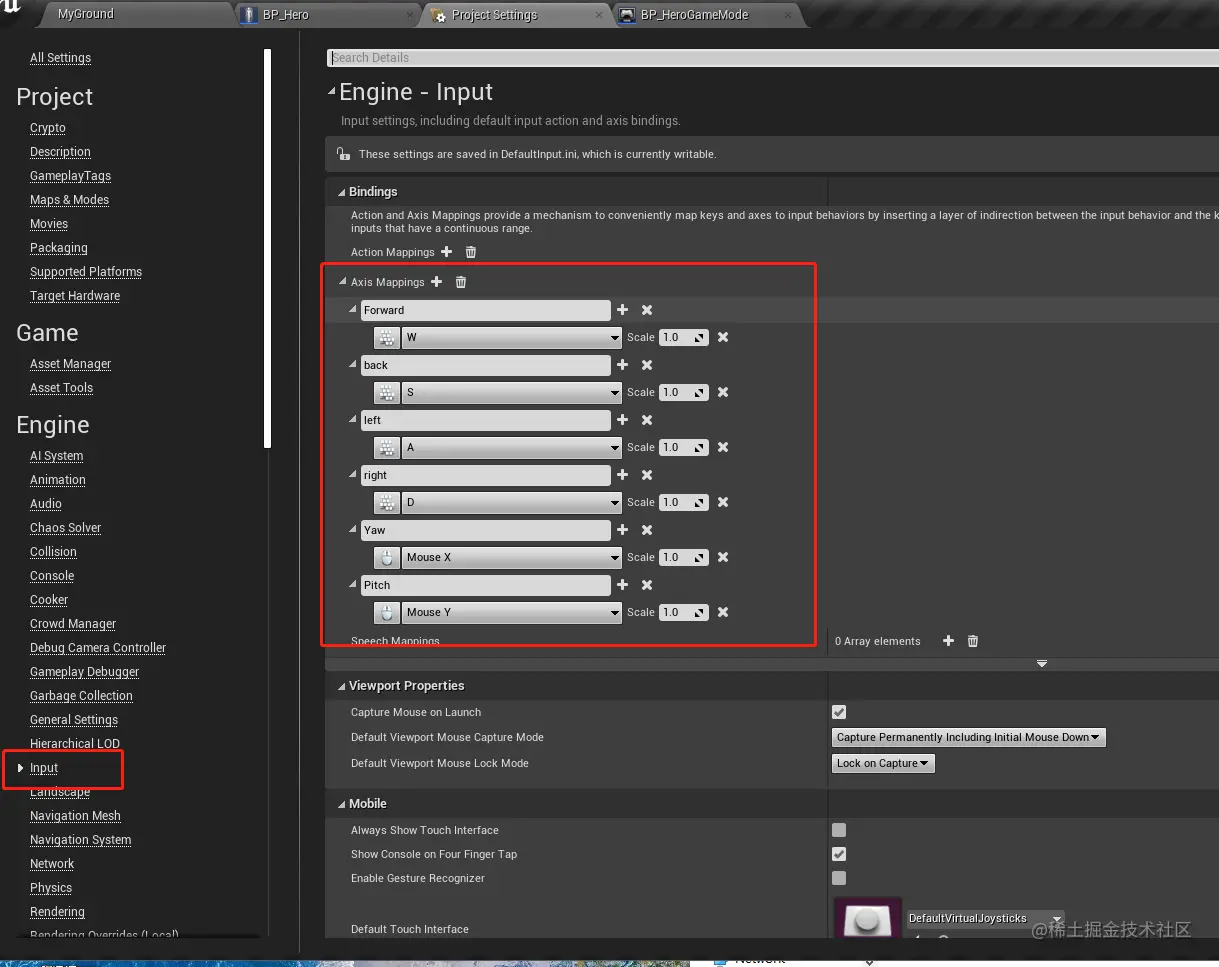Open the S key dropdown
Viewport: 1219px width, 967px height.
click(x=512, y=393)
